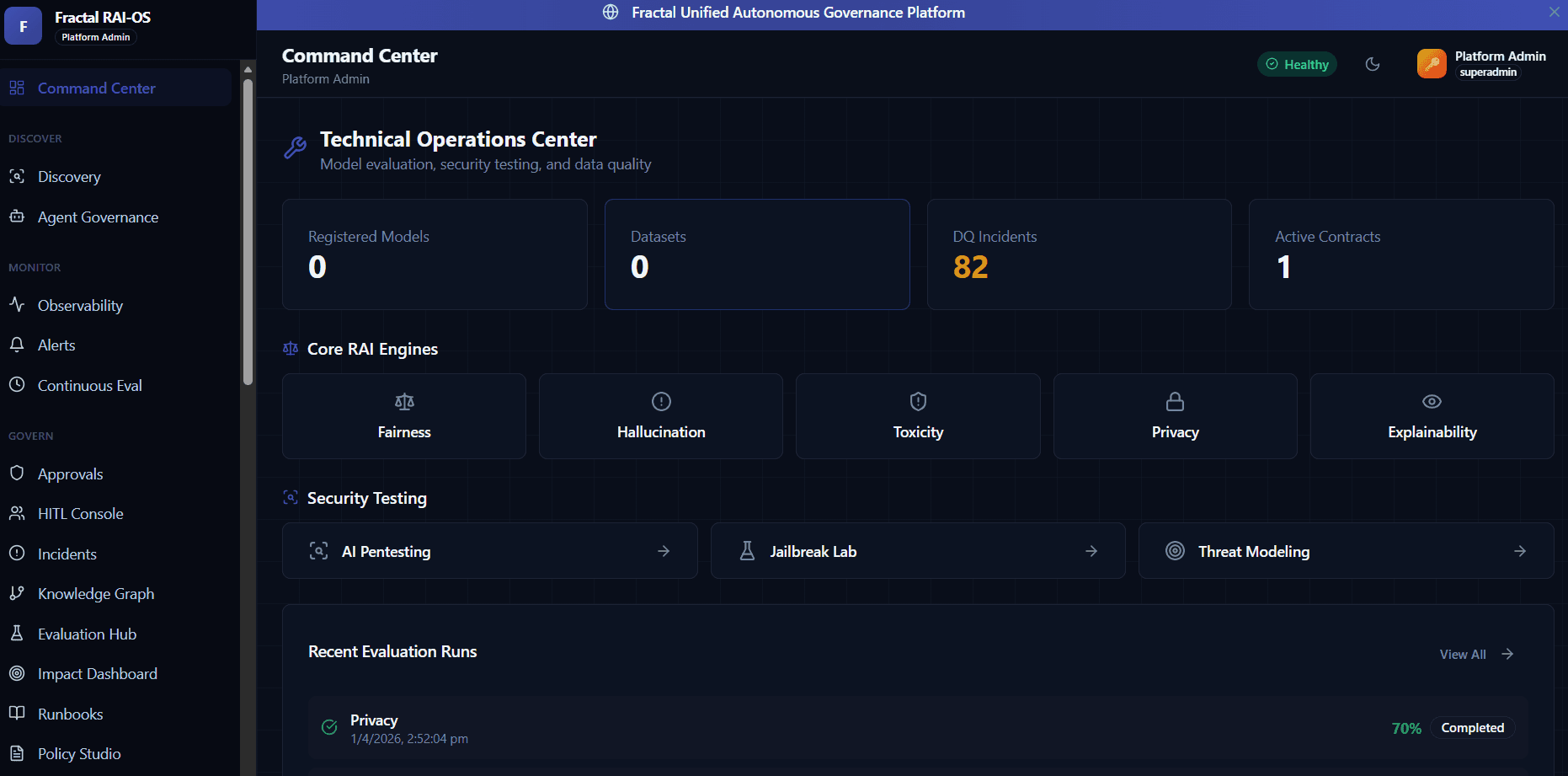The width and height of the screenshot is (1568, 776).
Task: Open Jailbreak Lab via its arrow
Action: pyautogui.click(x=1091, y=551)
